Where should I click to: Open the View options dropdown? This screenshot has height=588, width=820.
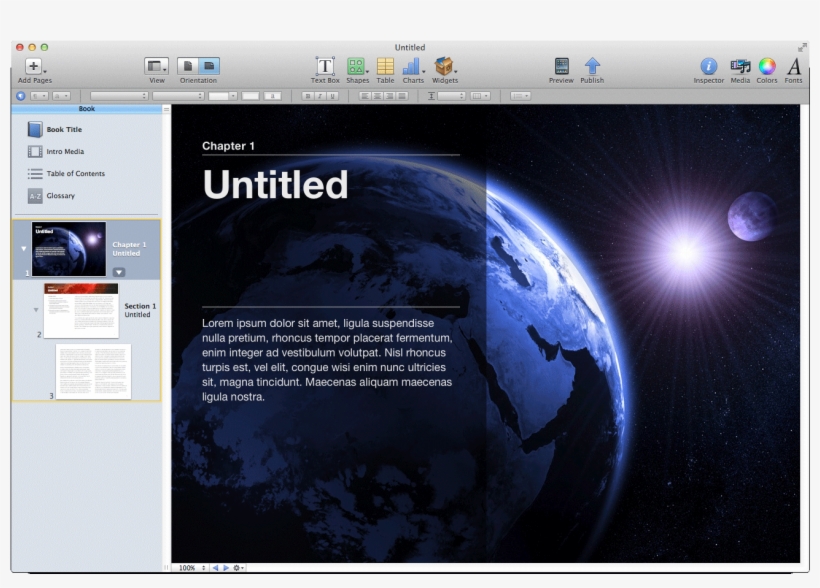156,66
